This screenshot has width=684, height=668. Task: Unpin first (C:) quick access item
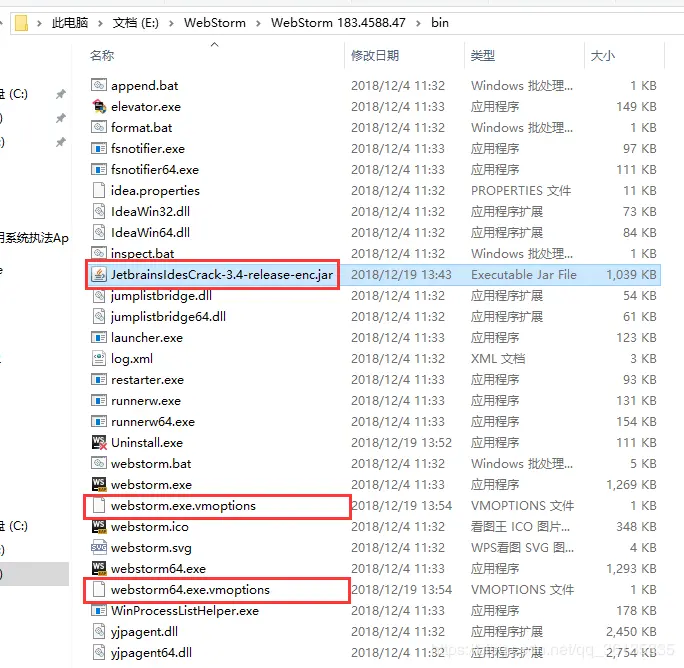coord(61,94)
